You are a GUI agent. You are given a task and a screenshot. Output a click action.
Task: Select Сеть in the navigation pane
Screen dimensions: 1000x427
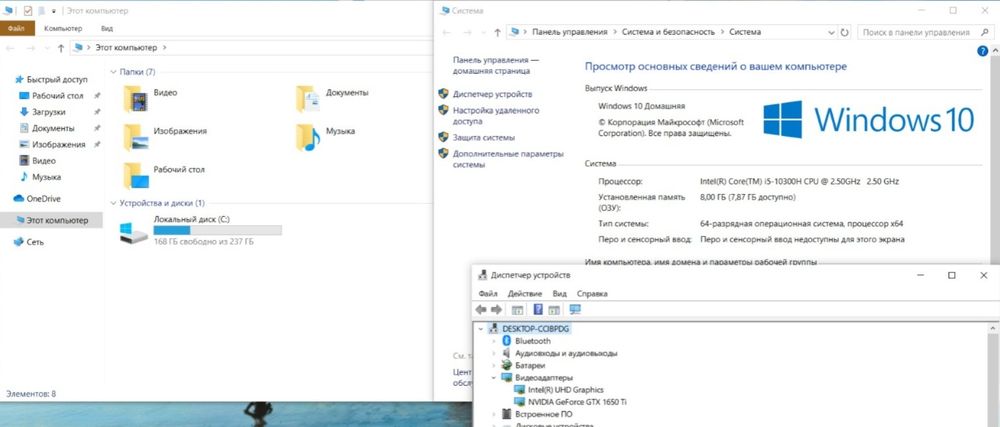click(29, 242)
